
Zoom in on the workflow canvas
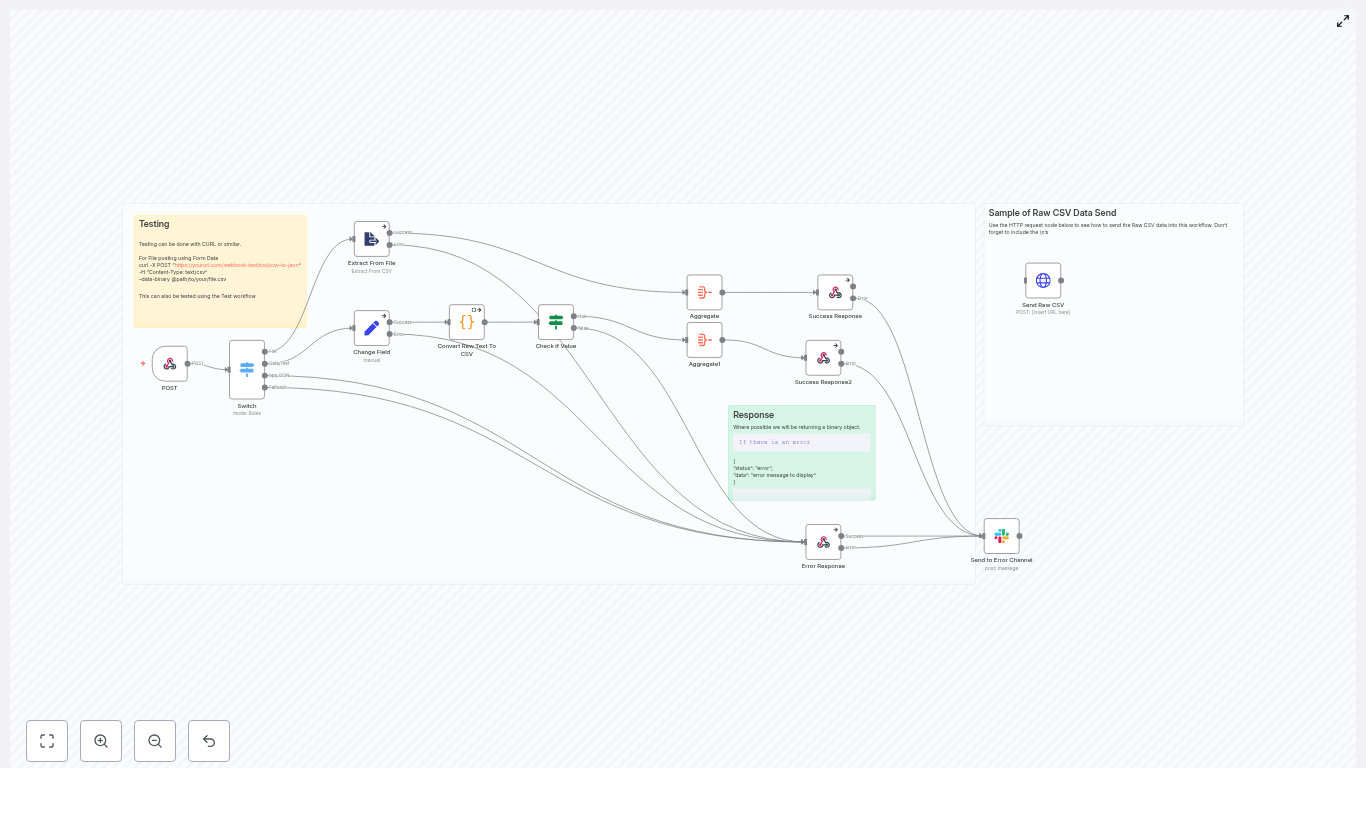(101, 741)
